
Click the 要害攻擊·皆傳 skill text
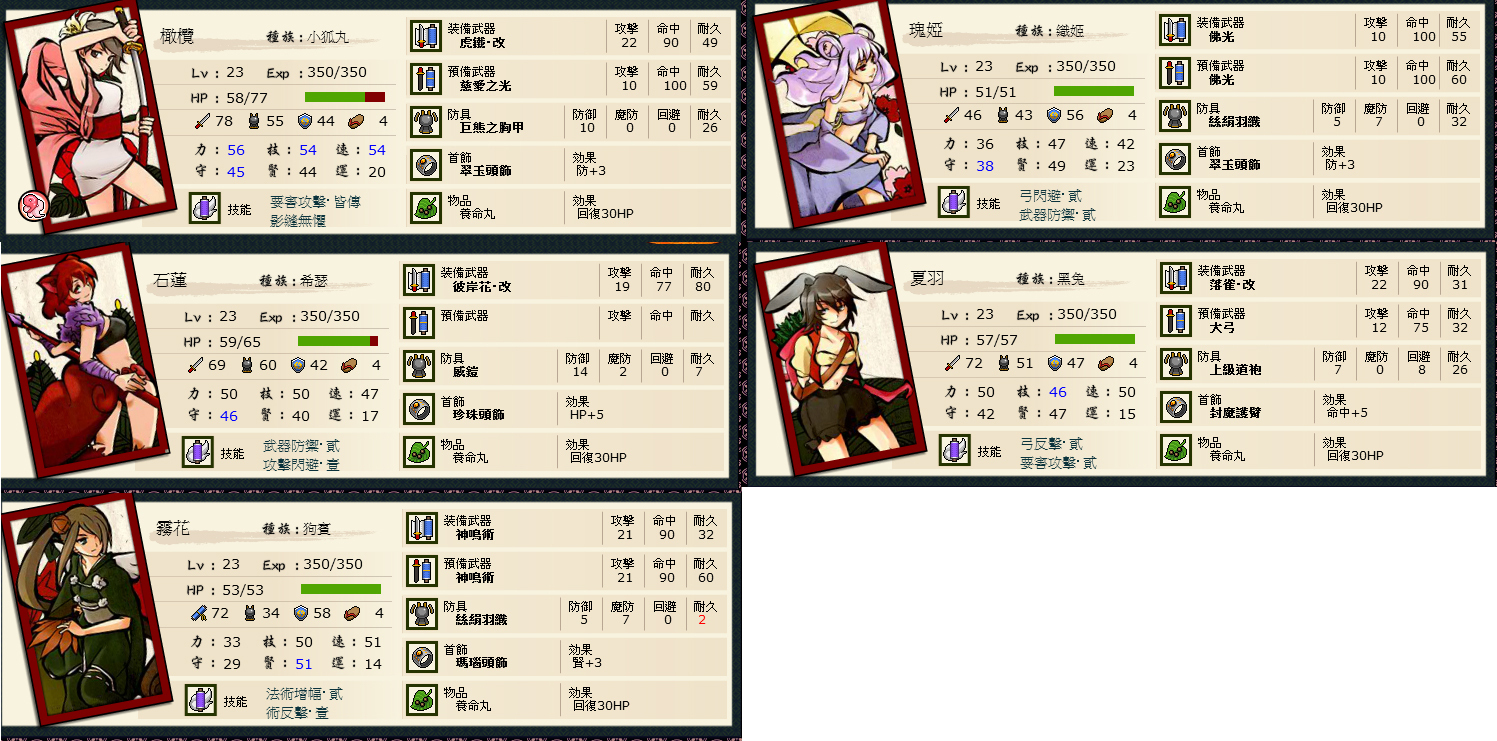(x=315, y=201)
